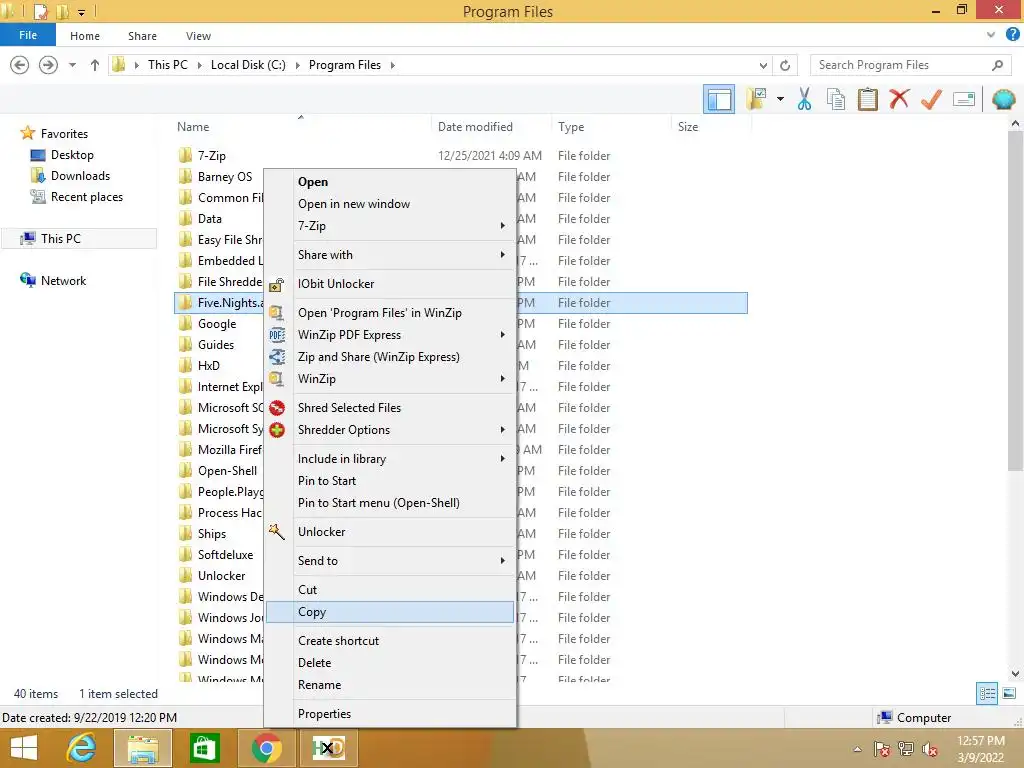The image size is (1024, 768).
Task: Click the red X Delete toolbar icon
Action: 899,99
